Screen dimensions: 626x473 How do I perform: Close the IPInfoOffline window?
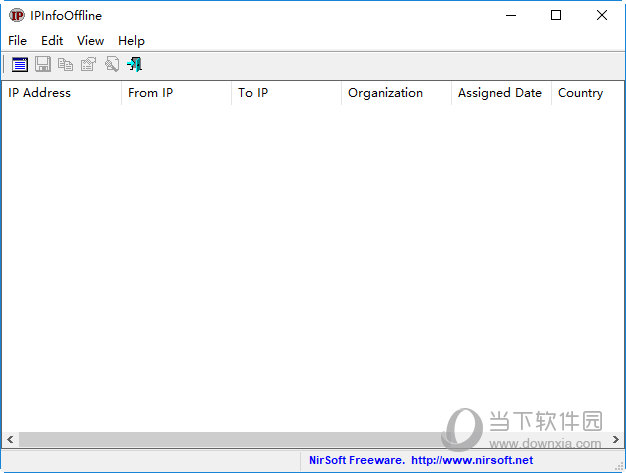click(602, 16)
